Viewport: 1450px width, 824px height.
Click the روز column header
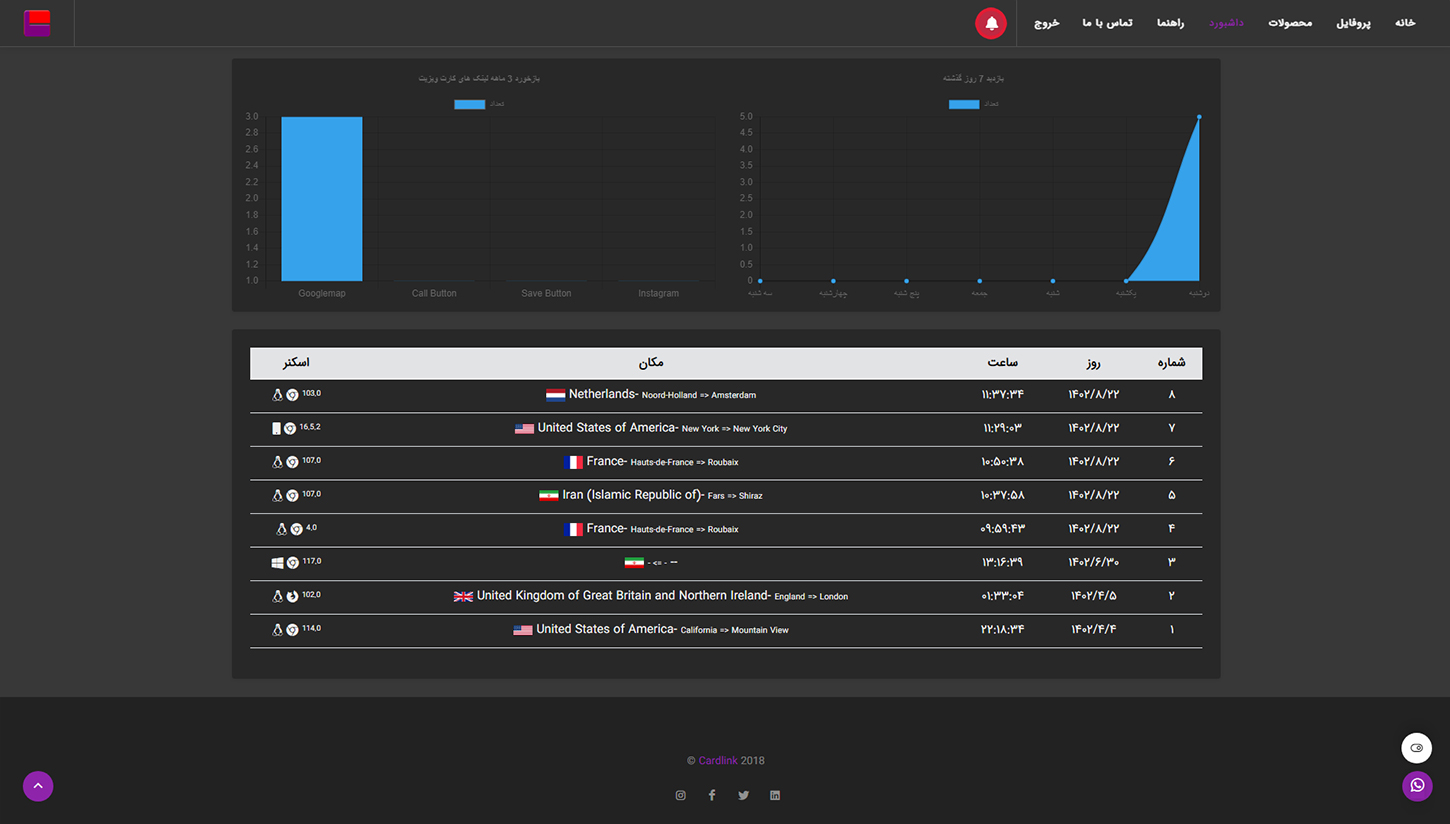click(x=1093, y=363)
